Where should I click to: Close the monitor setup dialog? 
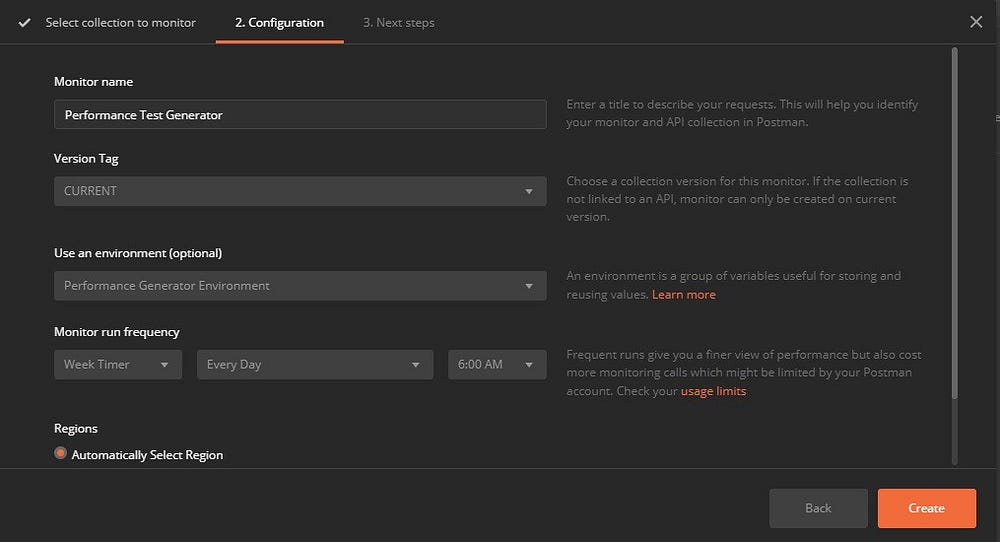(x=976, y=21)
